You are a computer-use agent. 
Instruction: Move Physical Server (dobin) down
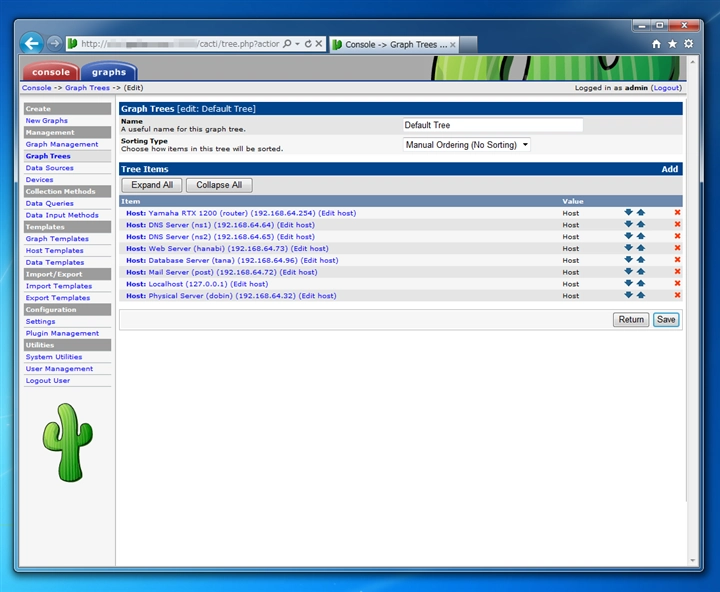pos(628,295)
